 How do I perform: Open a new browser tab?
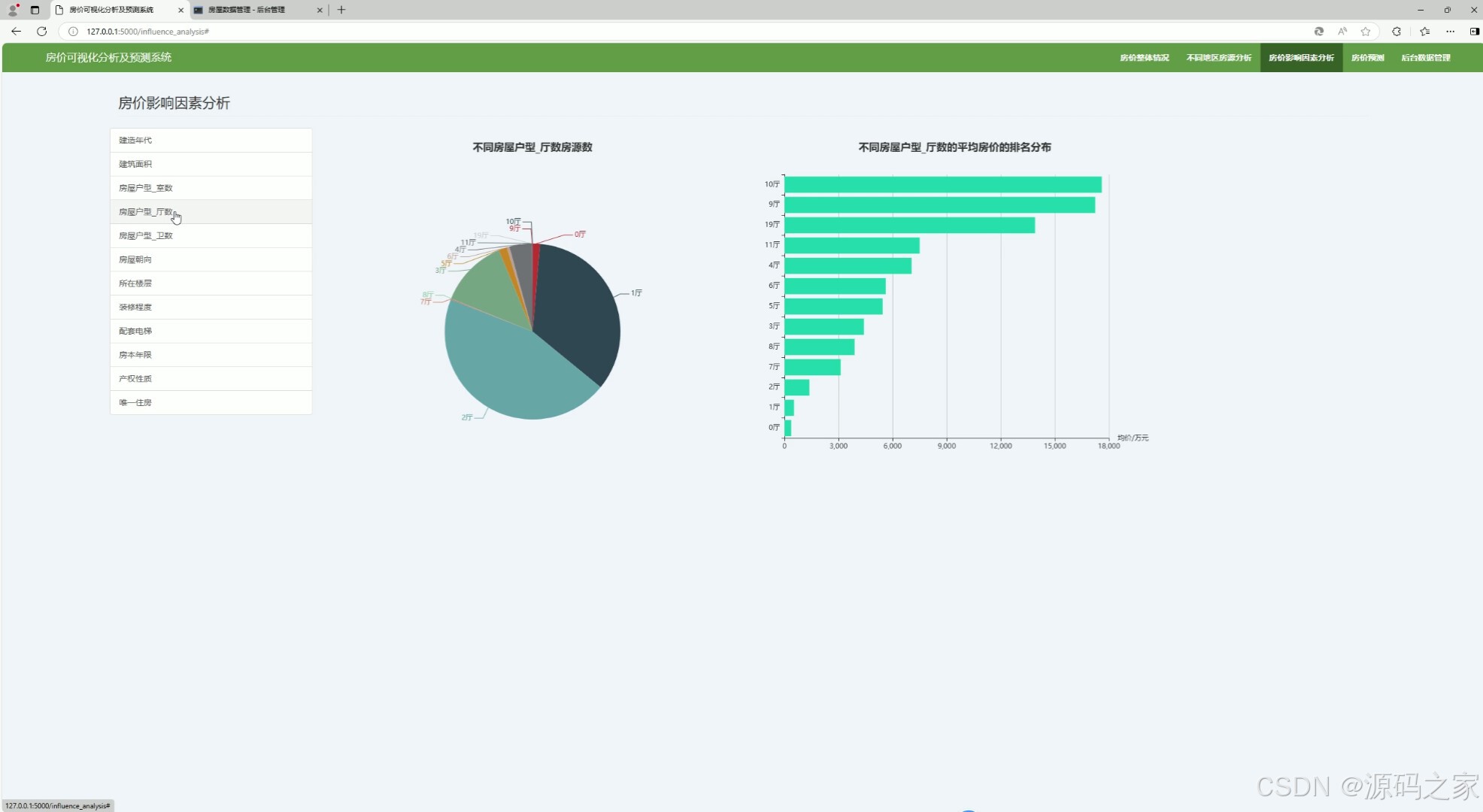[341, 10]
